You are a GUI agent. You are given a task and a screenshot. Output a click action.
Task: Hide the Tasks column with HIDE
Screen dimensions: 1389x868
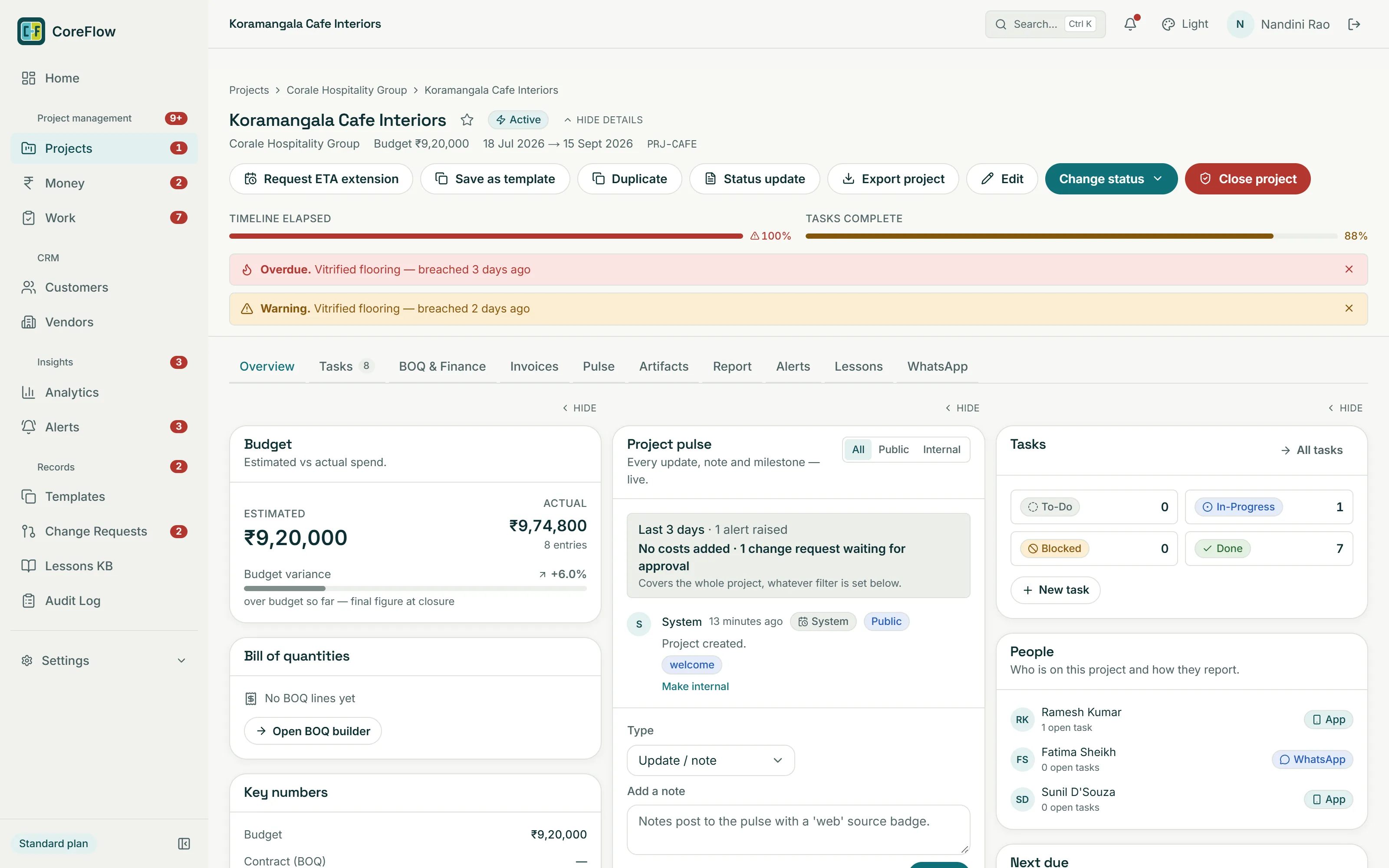point(1345,408)
